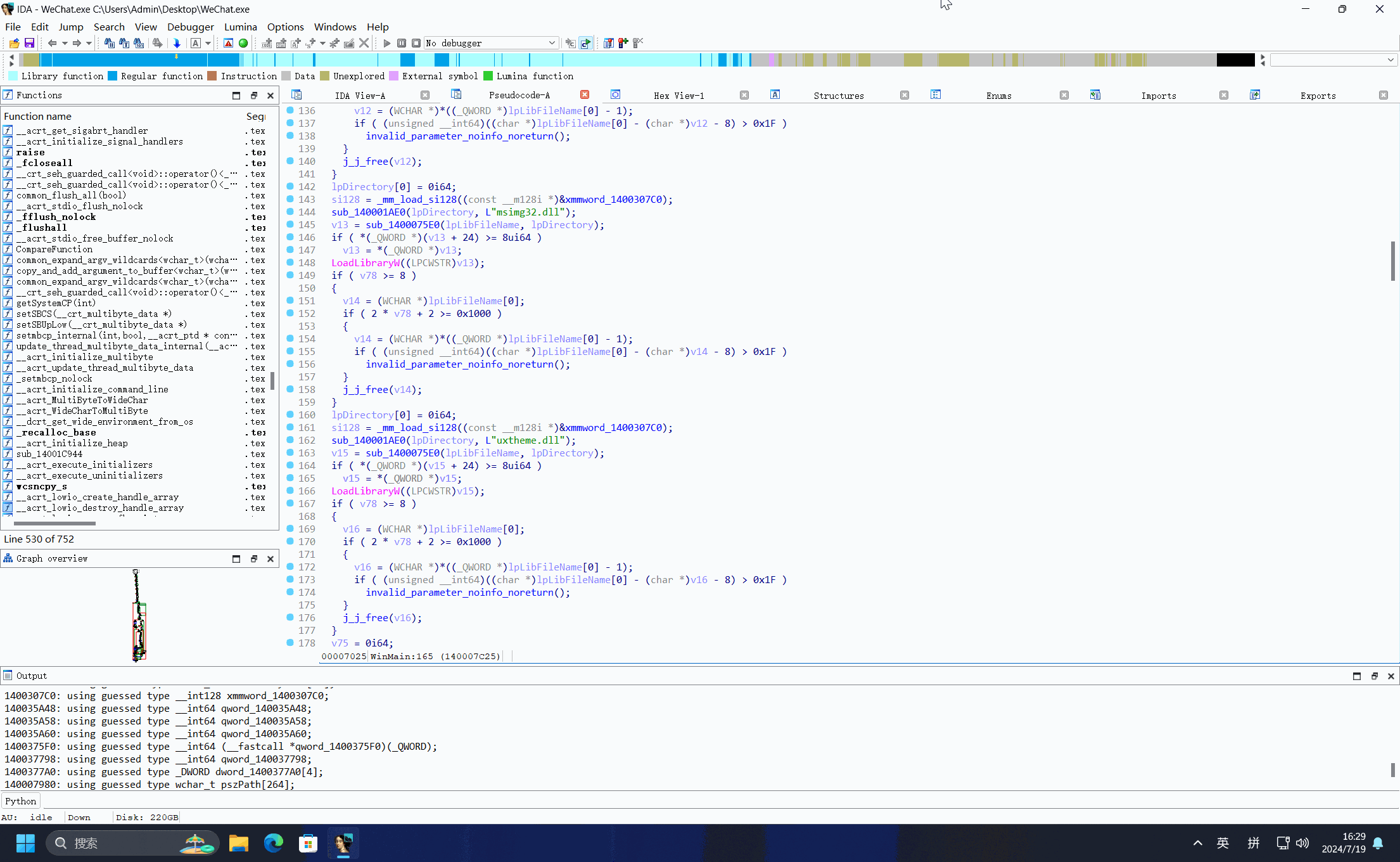Screen dimensions: 1400x862
Task: Switch to the Hex View-1 tab
Action: tap(678, 96)
